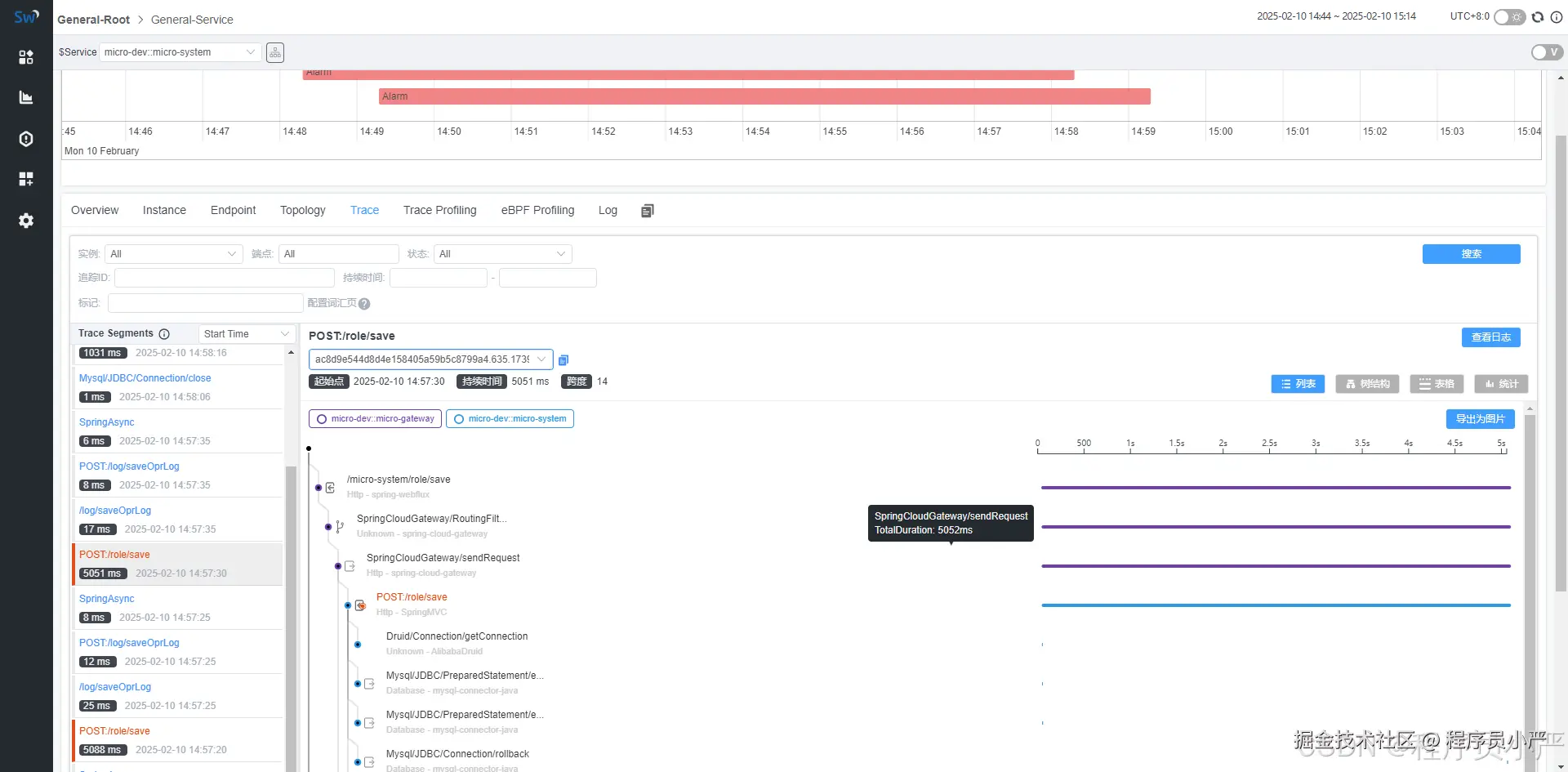Screen dimensions: 1568x772
Task: Click the page vertical scrollbar thumb
Action: (1561, 363)
